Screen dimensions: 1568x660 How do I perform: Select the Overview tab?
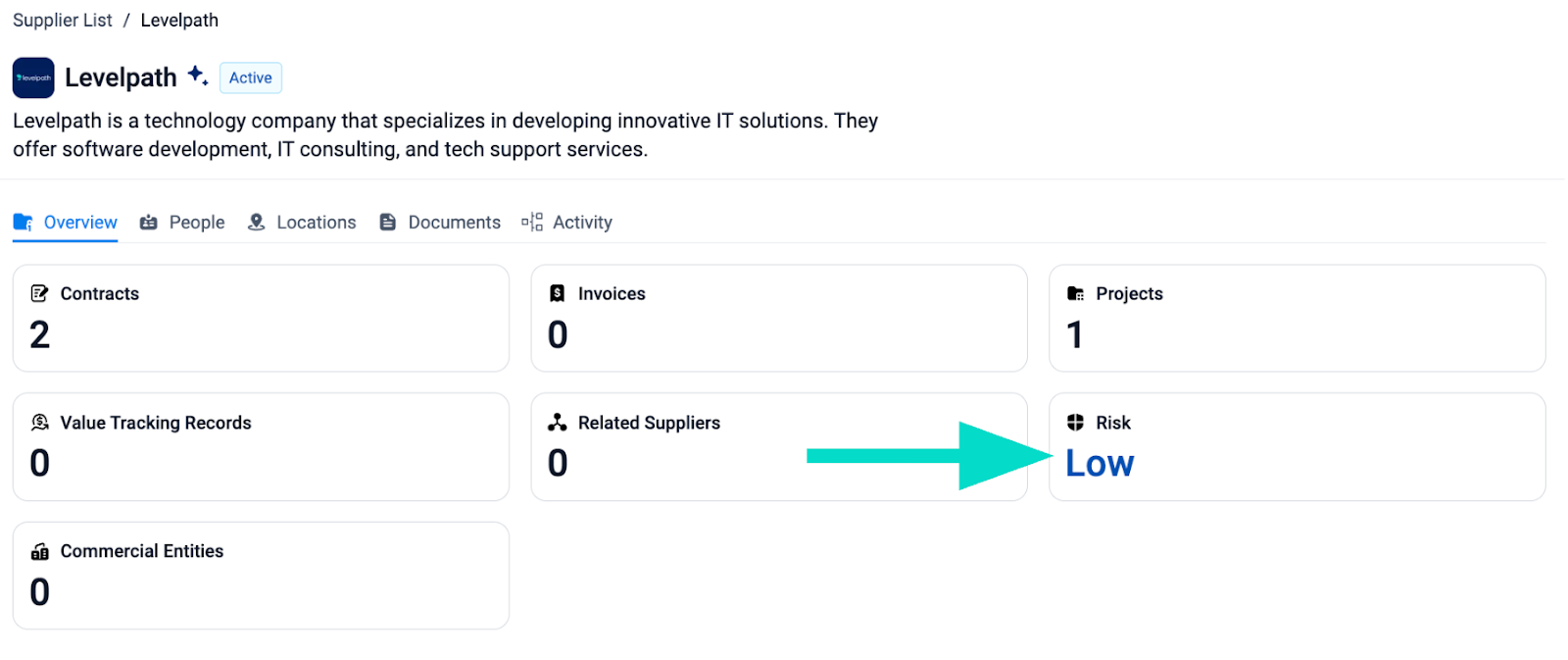[66, 223]
